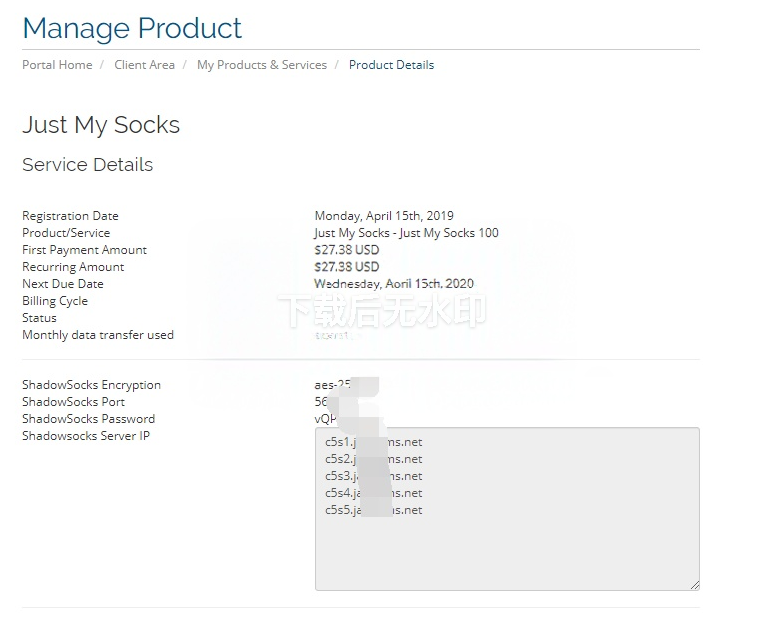Click the Billing Cycle label

click(x=55, y=301)
